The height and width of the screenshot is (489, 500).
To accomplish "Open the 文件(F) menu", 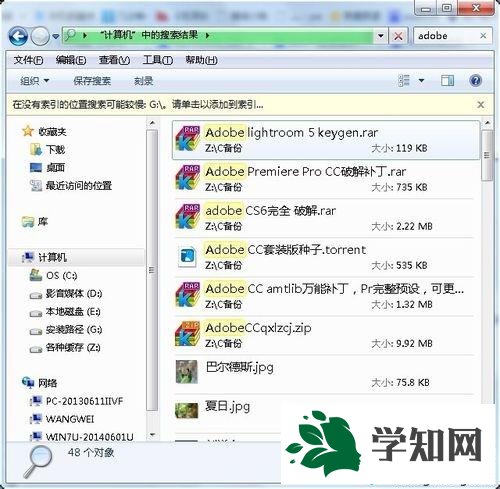I will click(28, 60).
